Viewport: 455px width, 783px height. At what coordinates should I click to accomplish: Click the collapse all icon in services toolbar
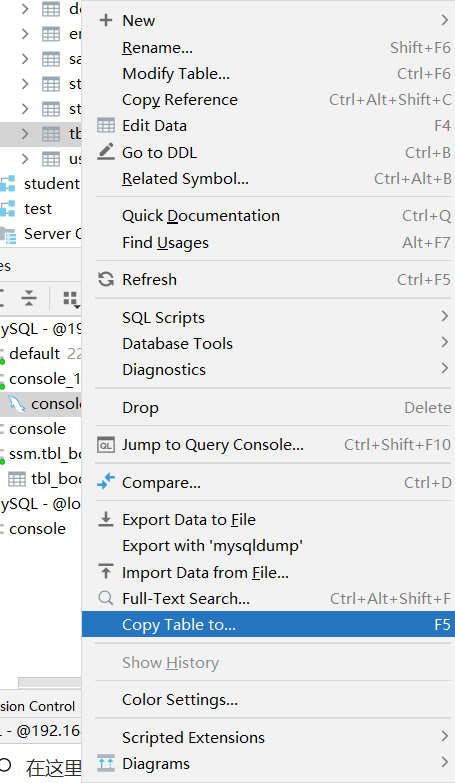point(29,299)
